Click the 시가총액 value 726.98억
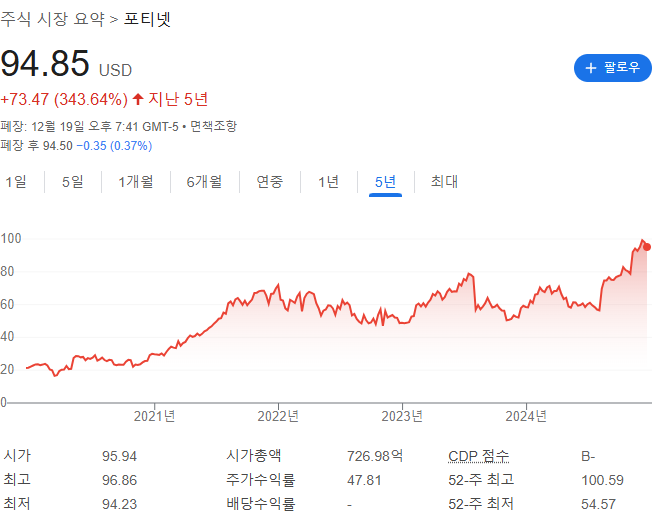Viewport: 666px width, 521px height. [375, 456]
